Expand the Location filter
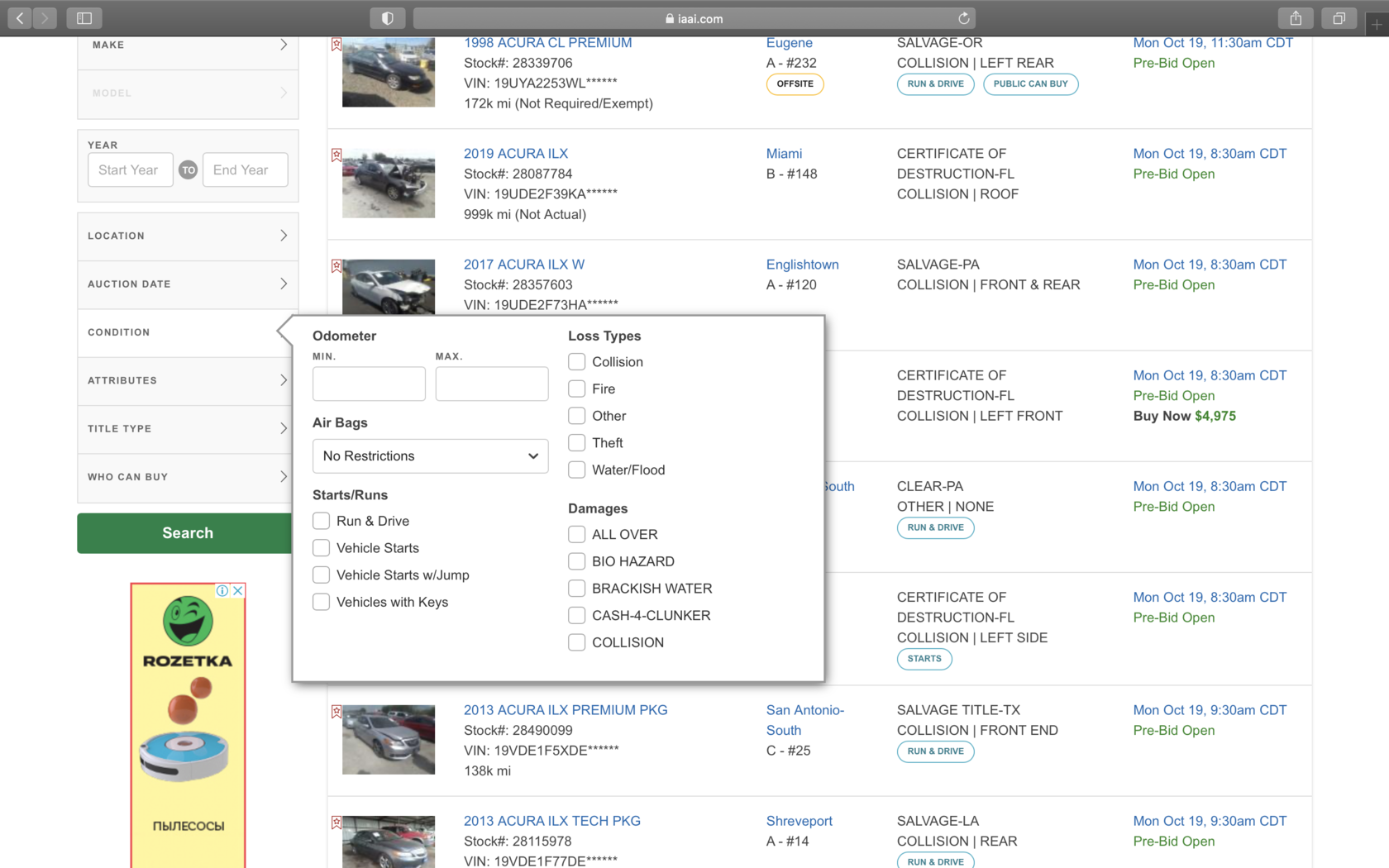 pos(188,236)
